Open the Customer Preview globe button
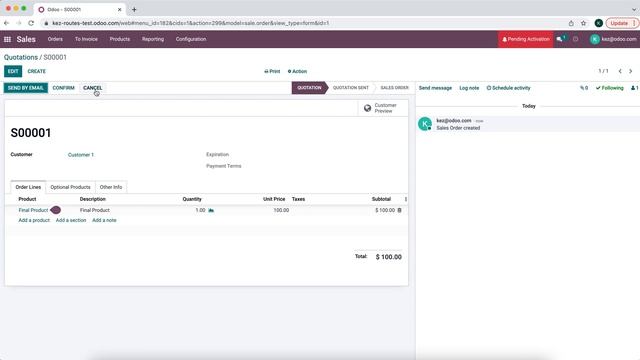640x360 pixels. [380, 108]
